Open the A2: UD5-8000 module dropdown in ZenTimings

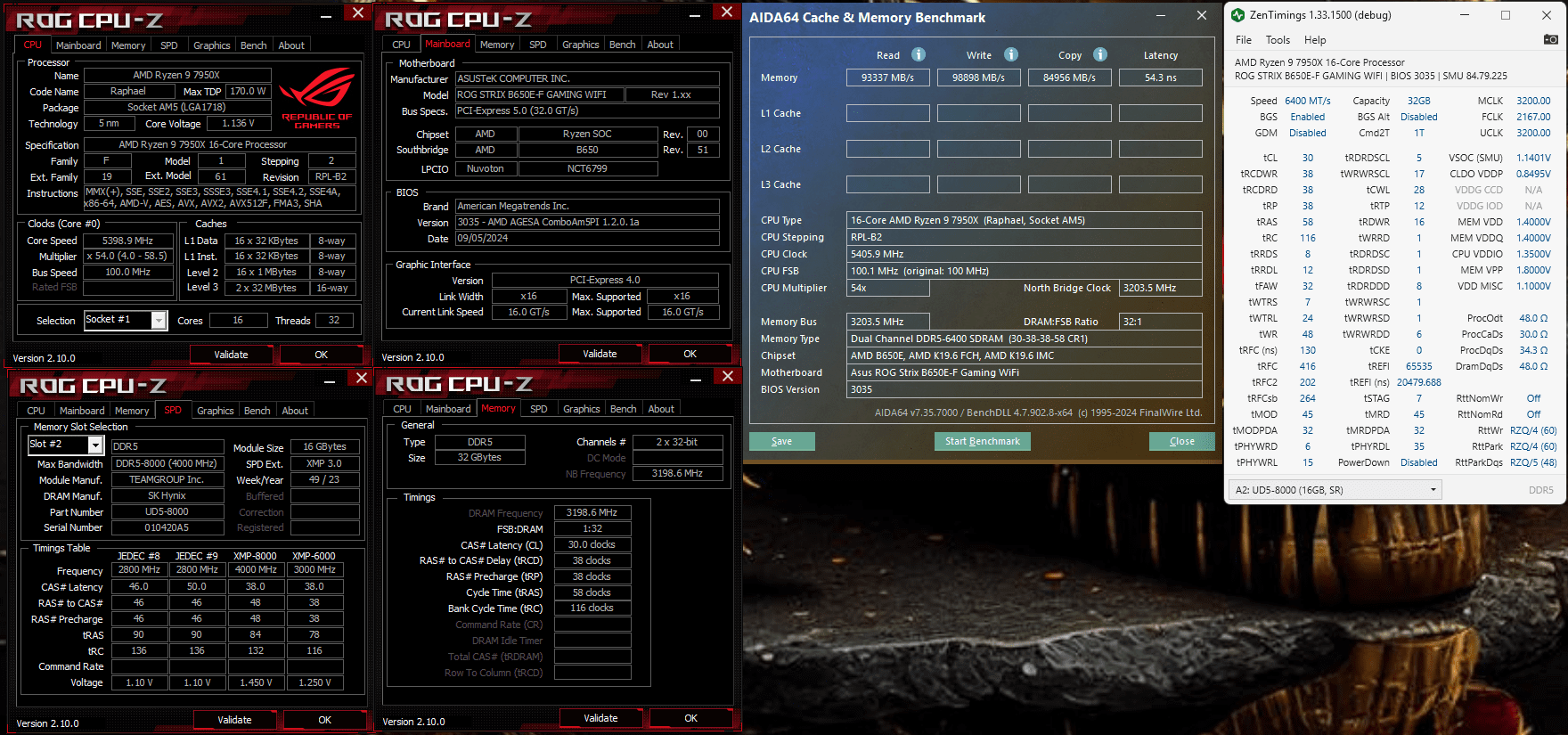[x=1334, y=490]
